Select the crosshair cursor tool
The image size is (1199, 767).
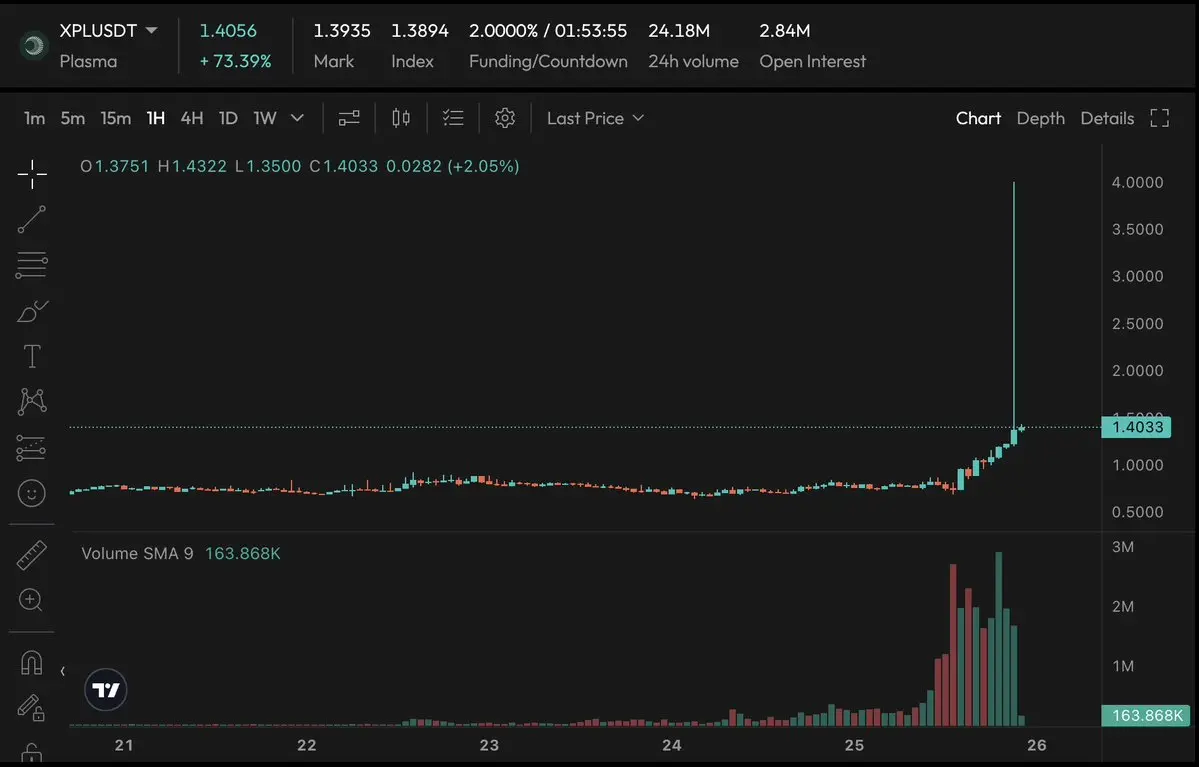pos(32,174)
